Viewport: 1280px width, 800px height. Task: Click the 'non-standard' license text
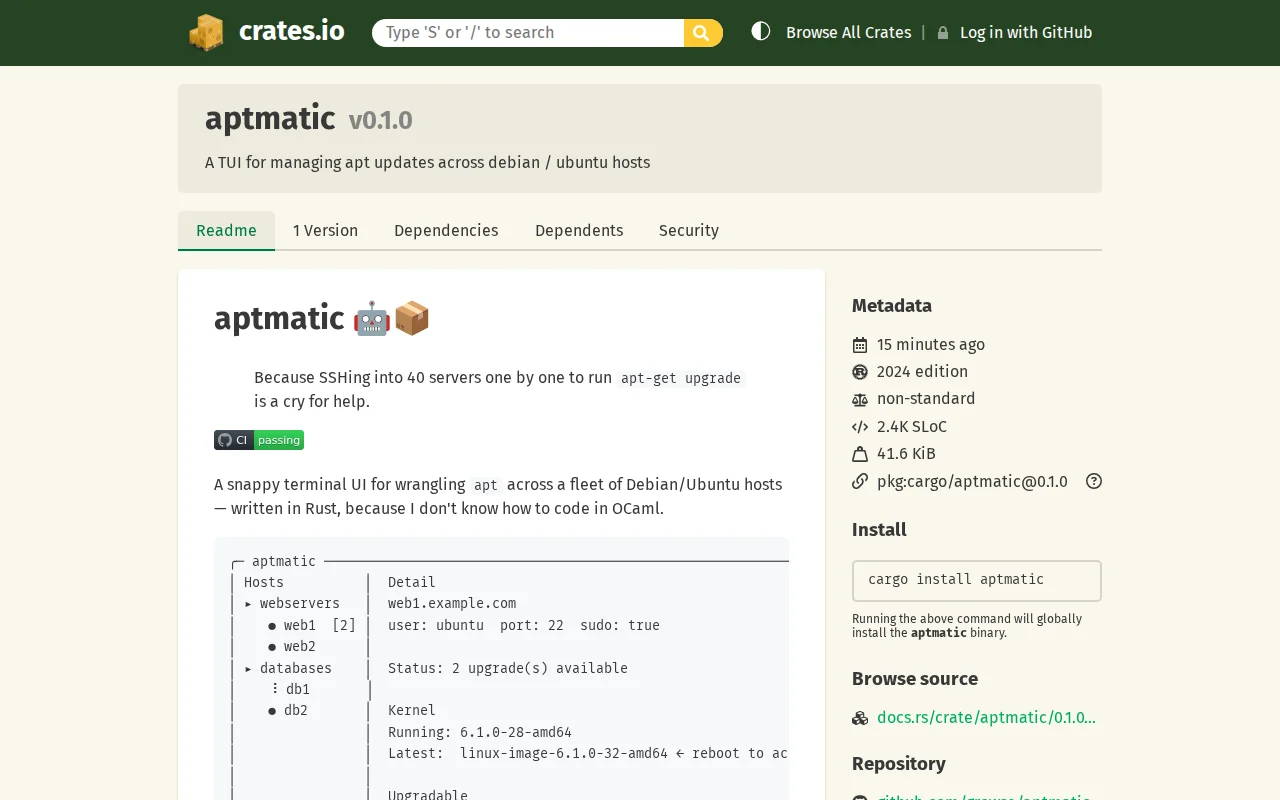(926, 398)
